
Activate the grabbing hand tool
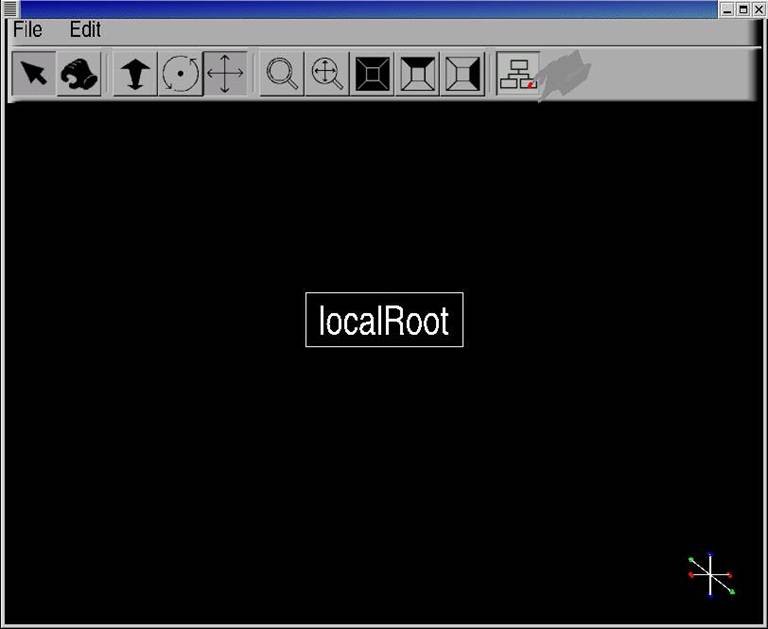(79, 73)
